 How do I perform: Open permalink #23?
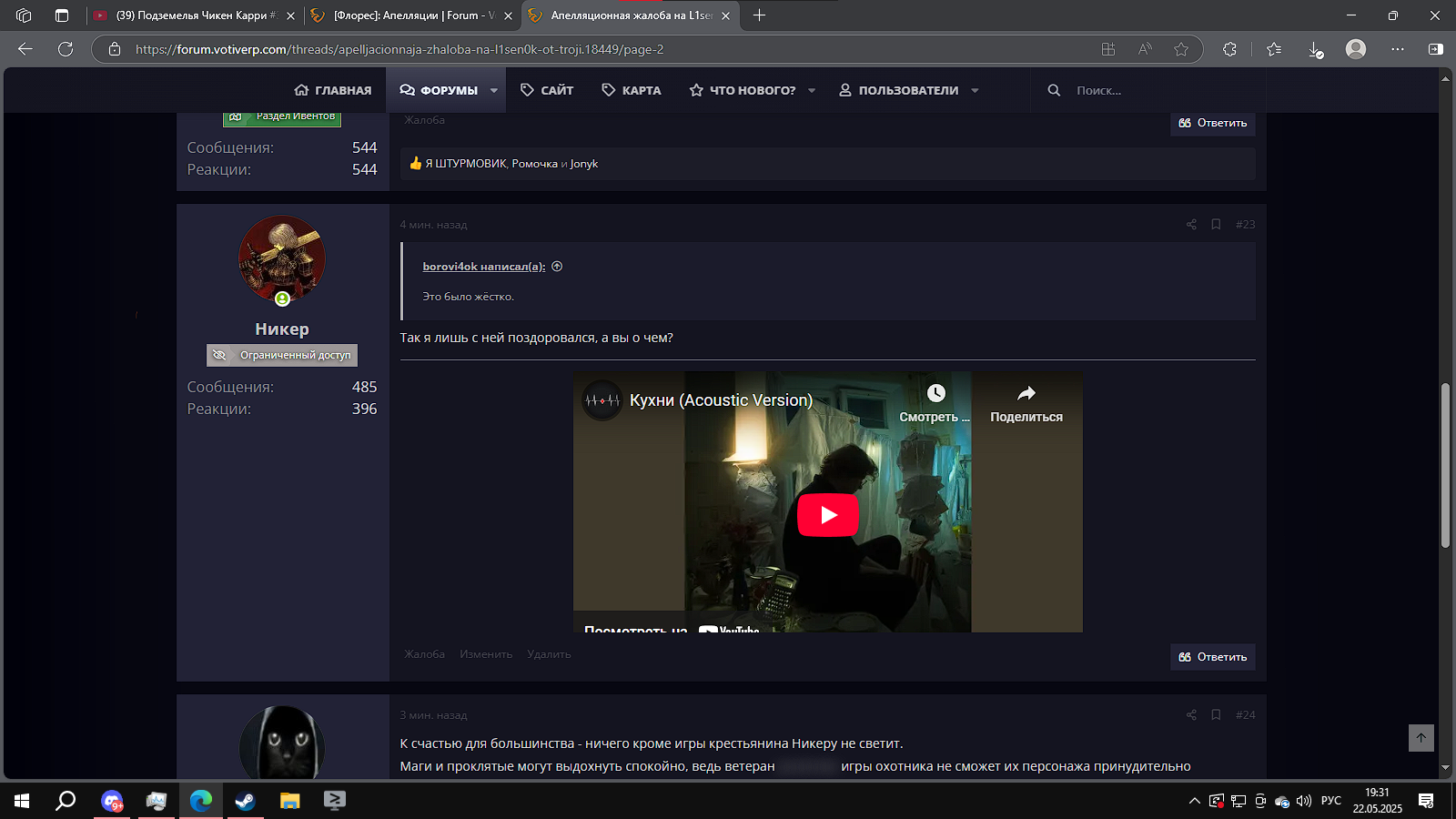tap(1245, 224)
